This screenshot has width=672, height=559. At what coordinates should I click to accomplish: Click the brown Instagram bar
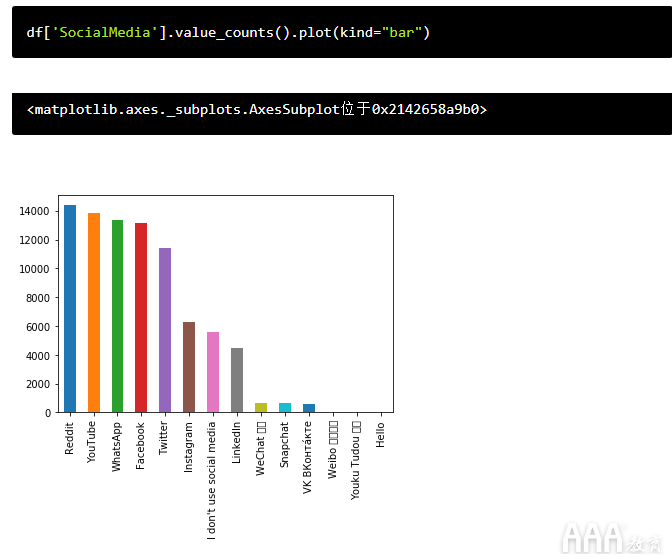[x=189, y=367]
